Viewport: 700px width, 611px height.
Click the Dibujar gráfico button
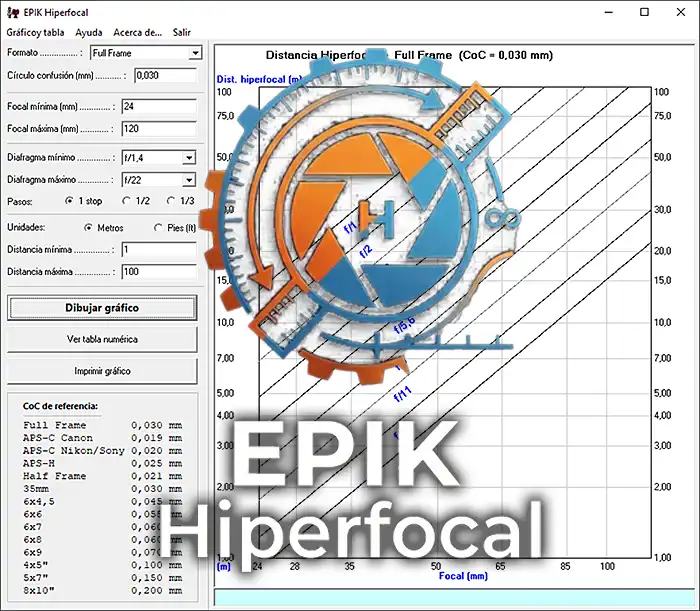[x=102, y=308]
